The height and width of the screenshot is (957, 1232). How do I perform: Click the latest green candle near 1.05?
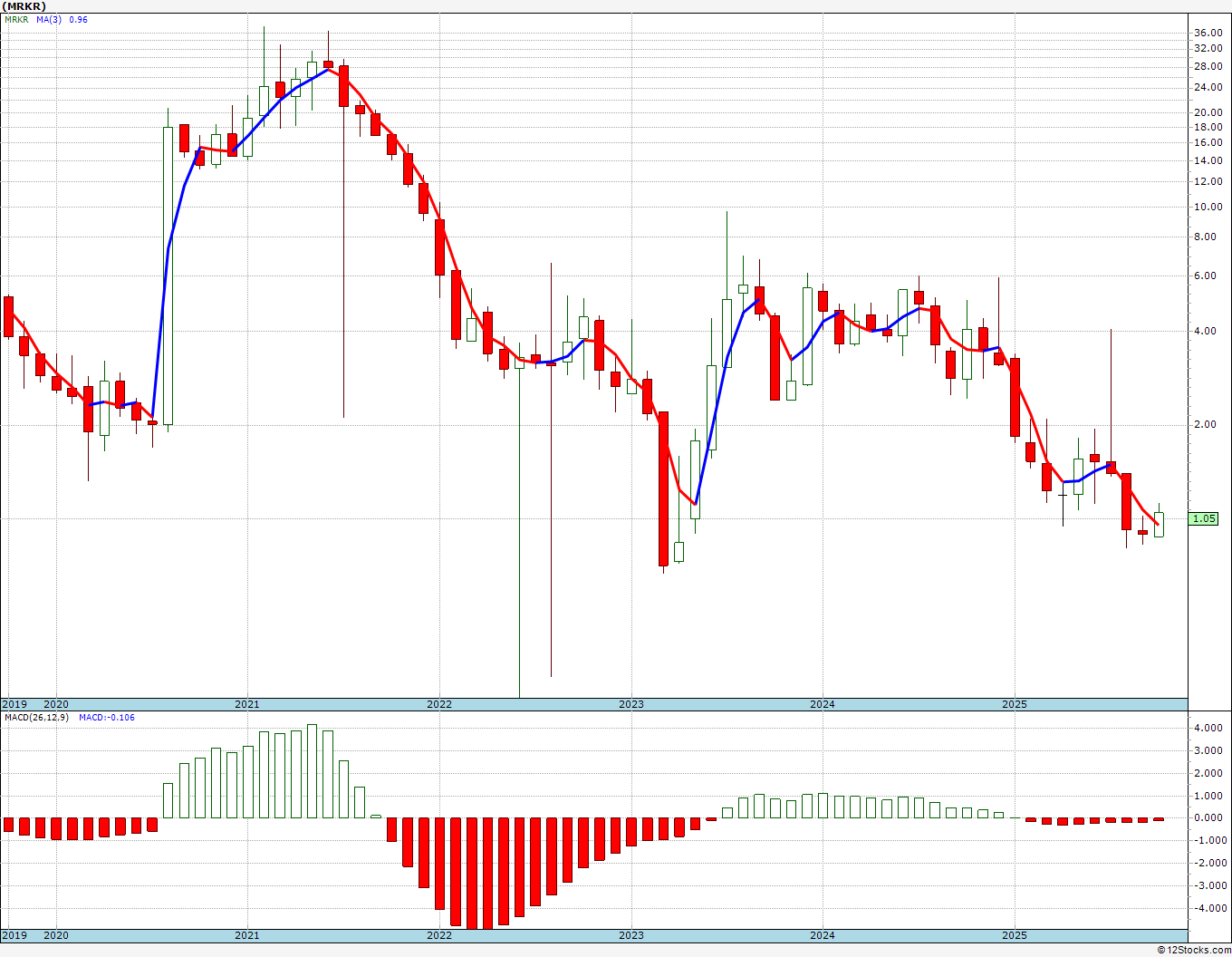1159,524
